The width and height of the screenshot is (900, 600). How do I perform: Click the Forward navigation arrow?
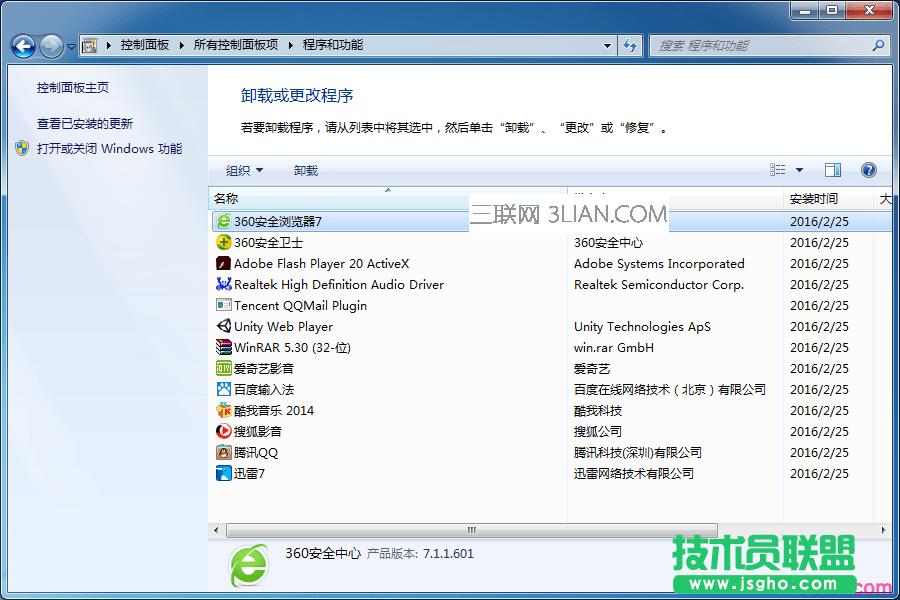(x=51, y=46)
